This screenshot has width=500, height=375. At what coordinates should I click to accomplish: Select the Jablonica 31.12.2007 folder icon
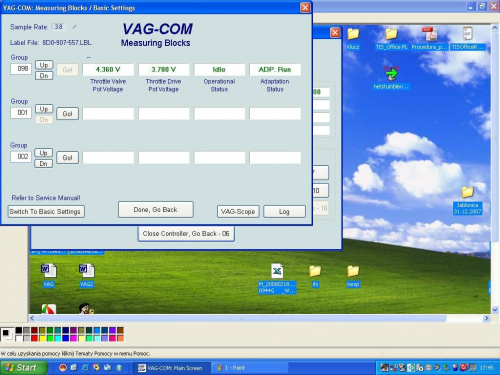click(467, 192)
